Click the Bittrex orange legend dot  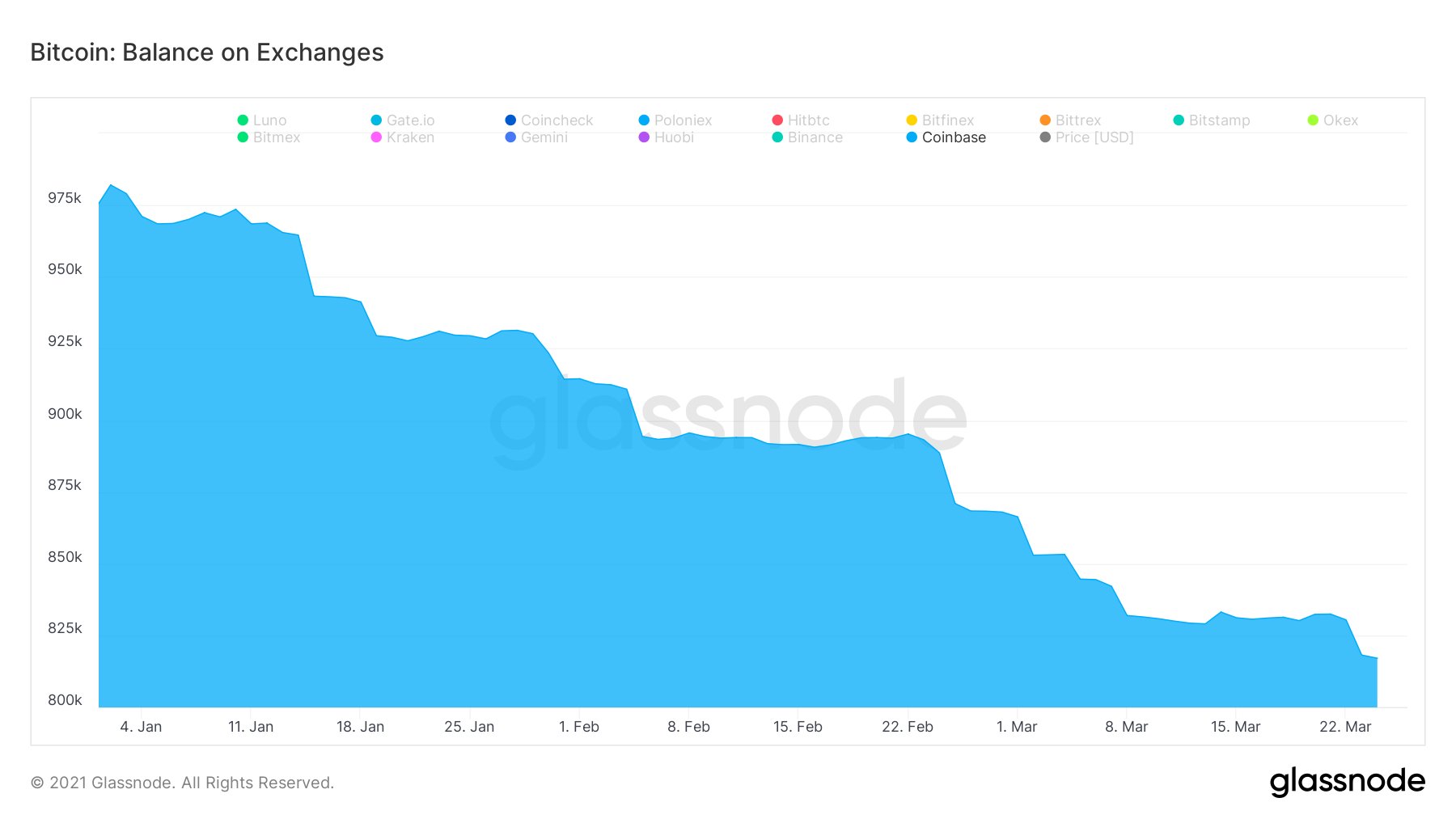point(1045,120)
